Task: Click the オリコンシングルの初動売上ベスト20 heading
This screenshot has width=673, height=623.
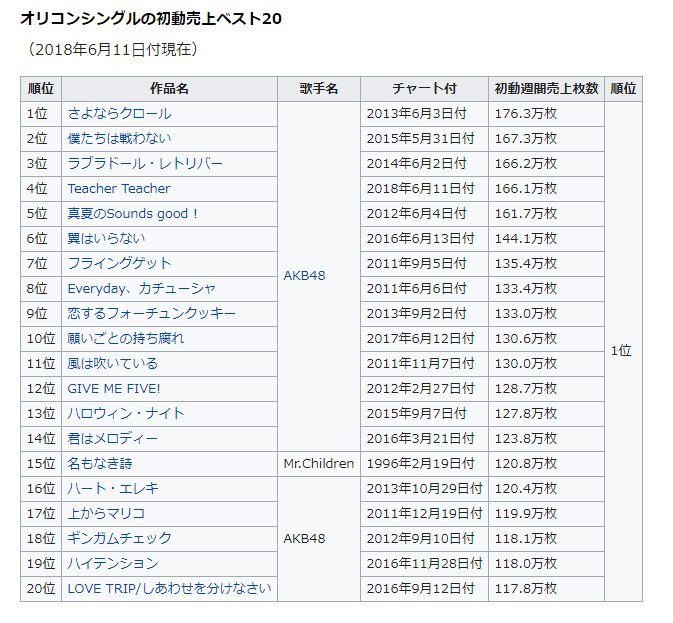Action: pos(151,18)
